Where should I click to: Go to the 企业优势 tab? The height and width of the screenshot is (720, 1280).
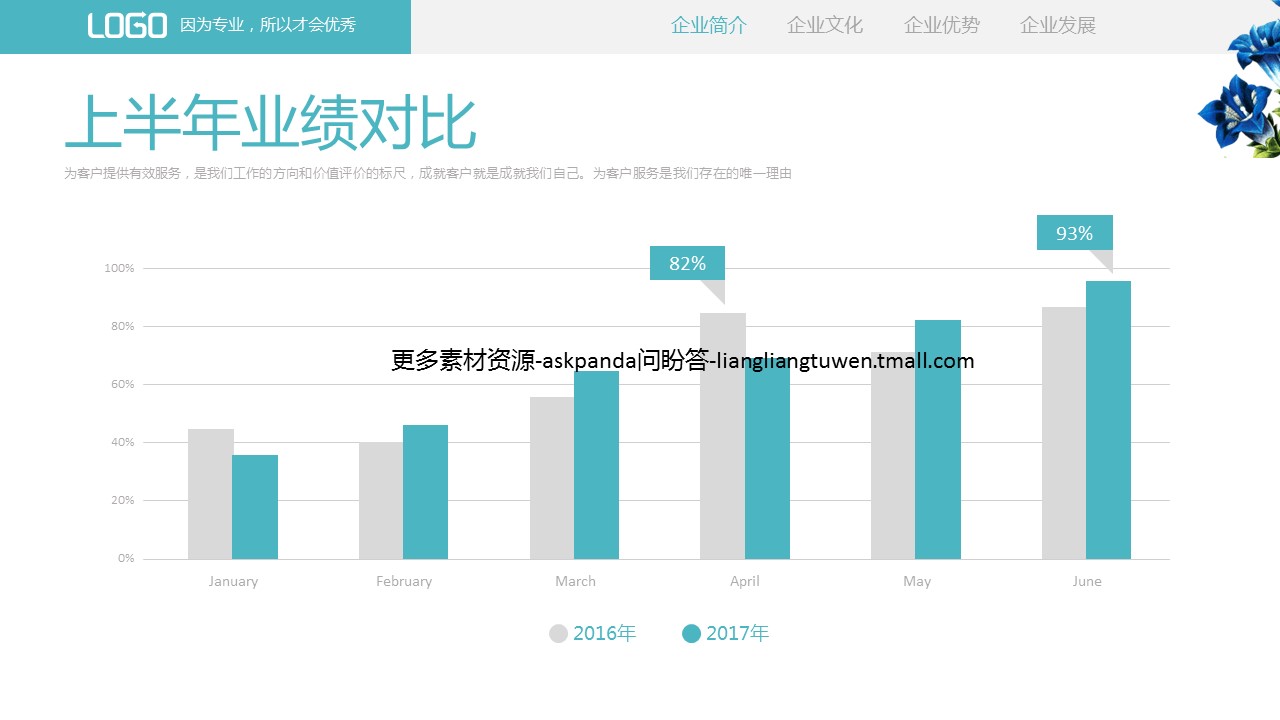[941, 26]
